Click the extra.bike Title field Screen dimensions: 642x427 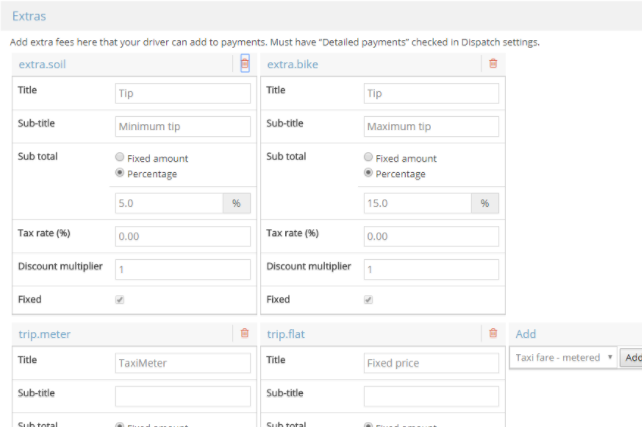[x=431, y=93]
